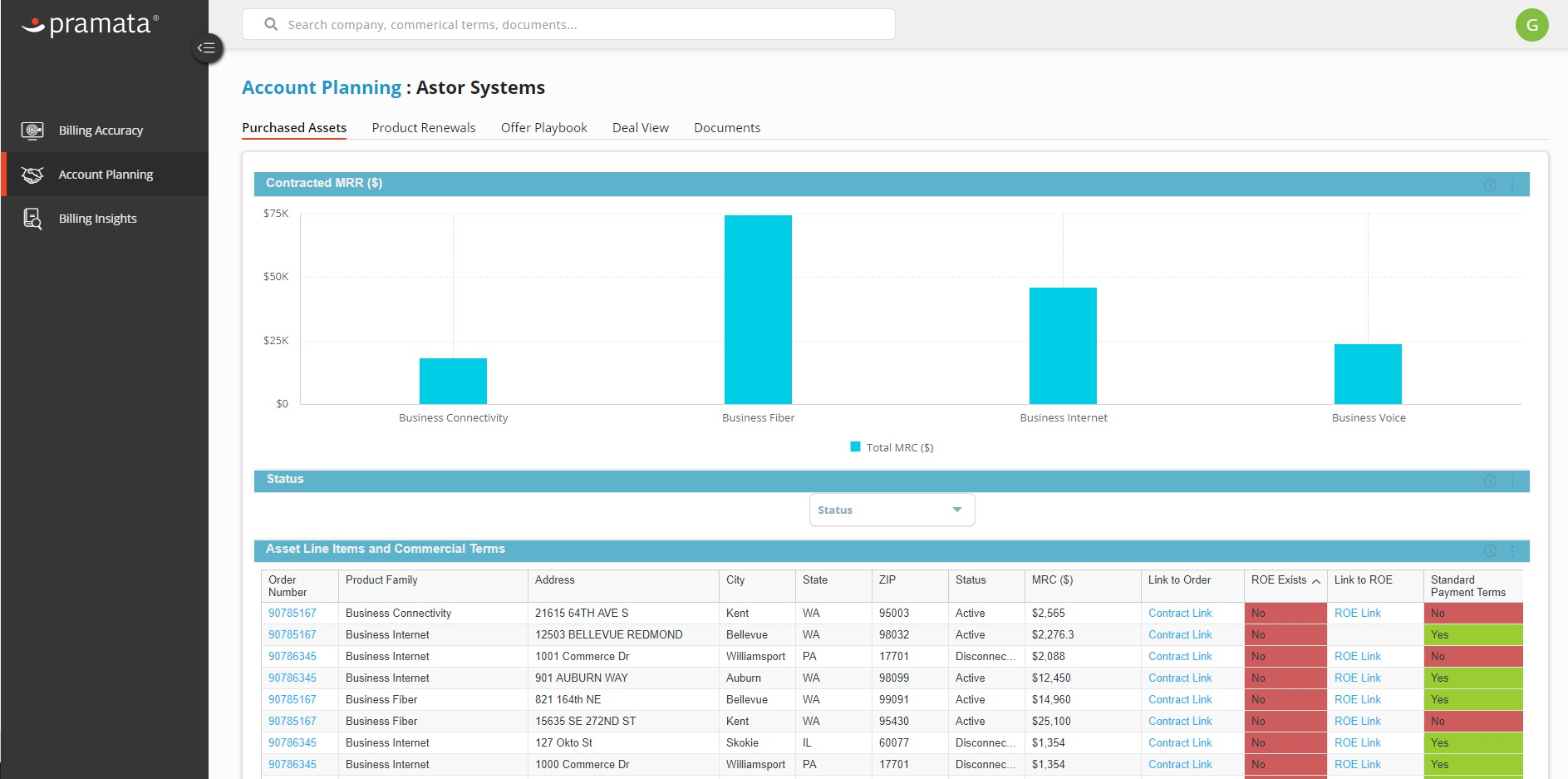Open the Status filter dropdown

[892, 510]
